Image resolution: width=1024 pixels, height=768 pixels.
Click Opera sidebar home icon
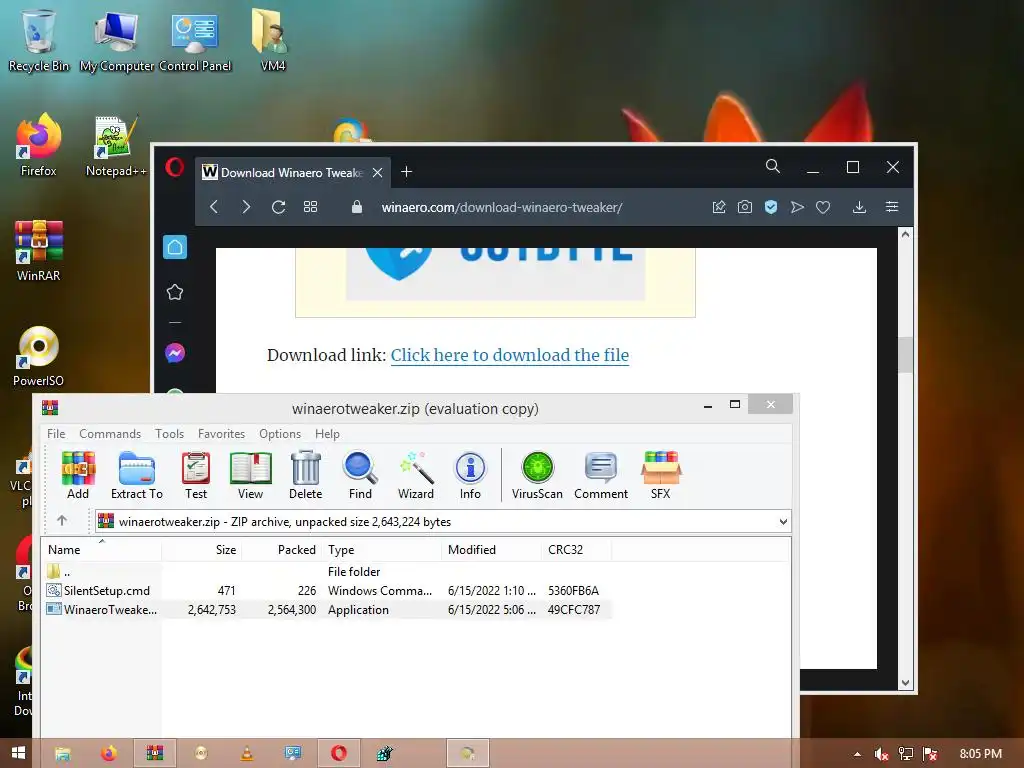point(175,247)
